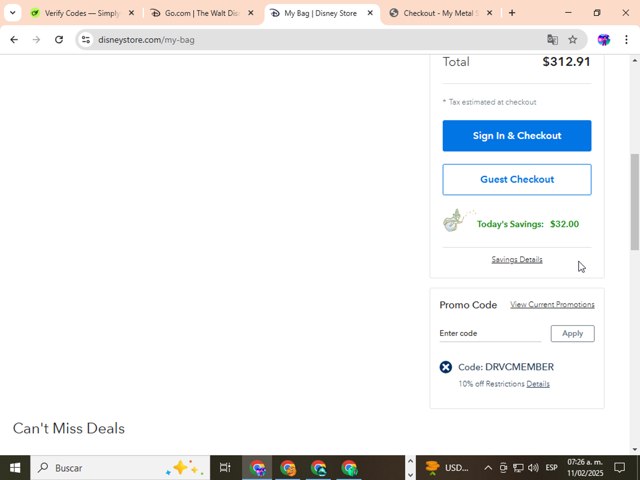Switch to the second Chrome taskbar icon

[288, 468]
